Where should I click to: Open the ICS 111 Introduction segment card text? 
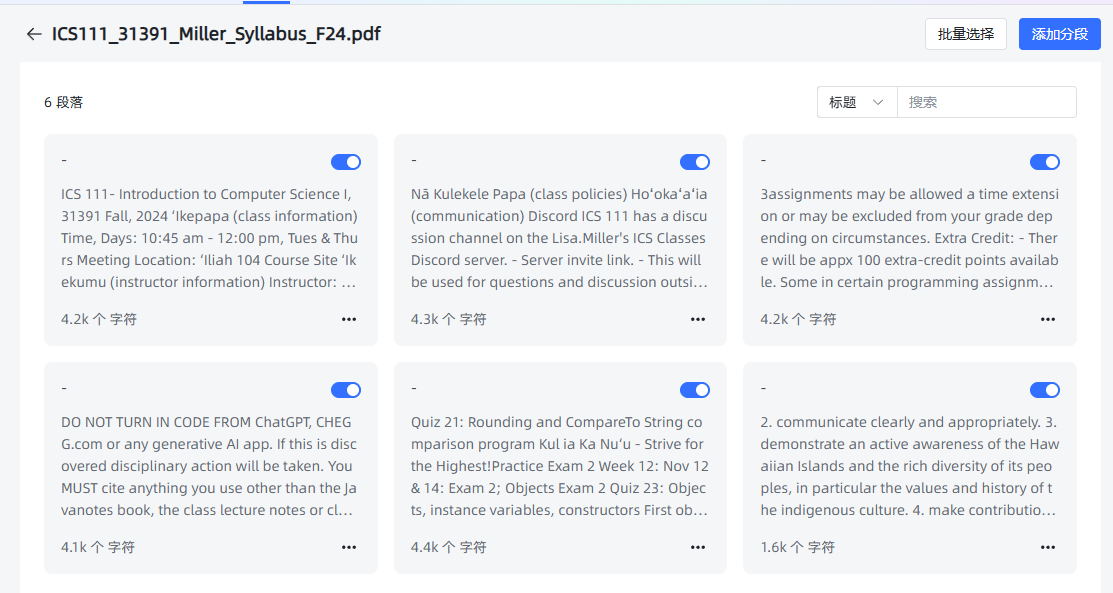pyautogui.click(x=209, y=238)
